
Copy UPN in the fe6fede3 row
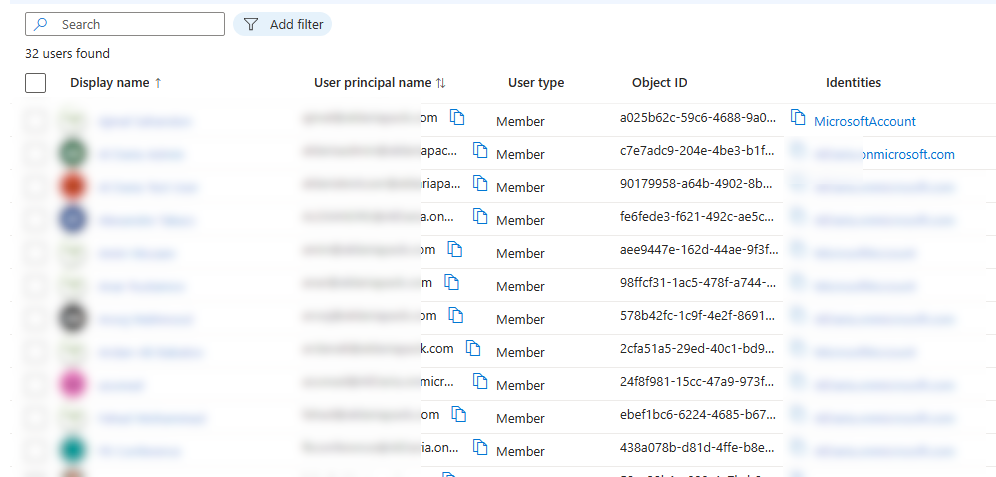[x=480, y=217]
